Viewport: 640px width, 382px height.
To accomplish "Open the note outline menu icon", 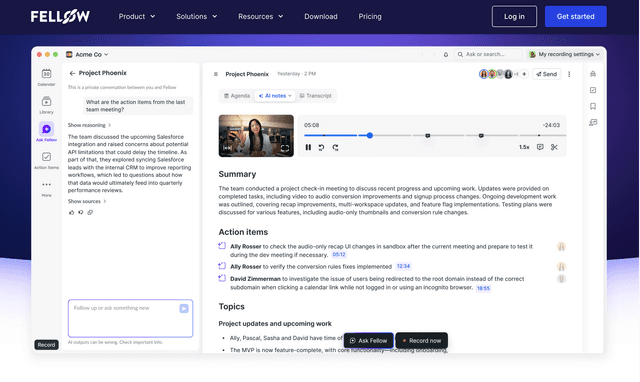I will point(216,74).
